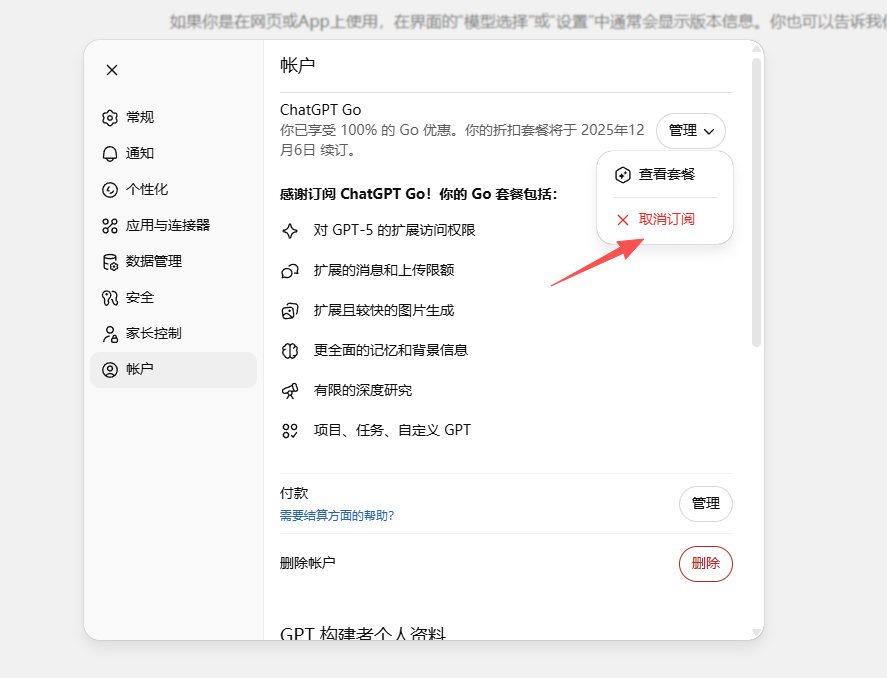The width and height of the screenshot is (887, 678).
Task: Click the chat bubble icon beside 扩展的消息和上传限额
Action: tap(290, 271)
